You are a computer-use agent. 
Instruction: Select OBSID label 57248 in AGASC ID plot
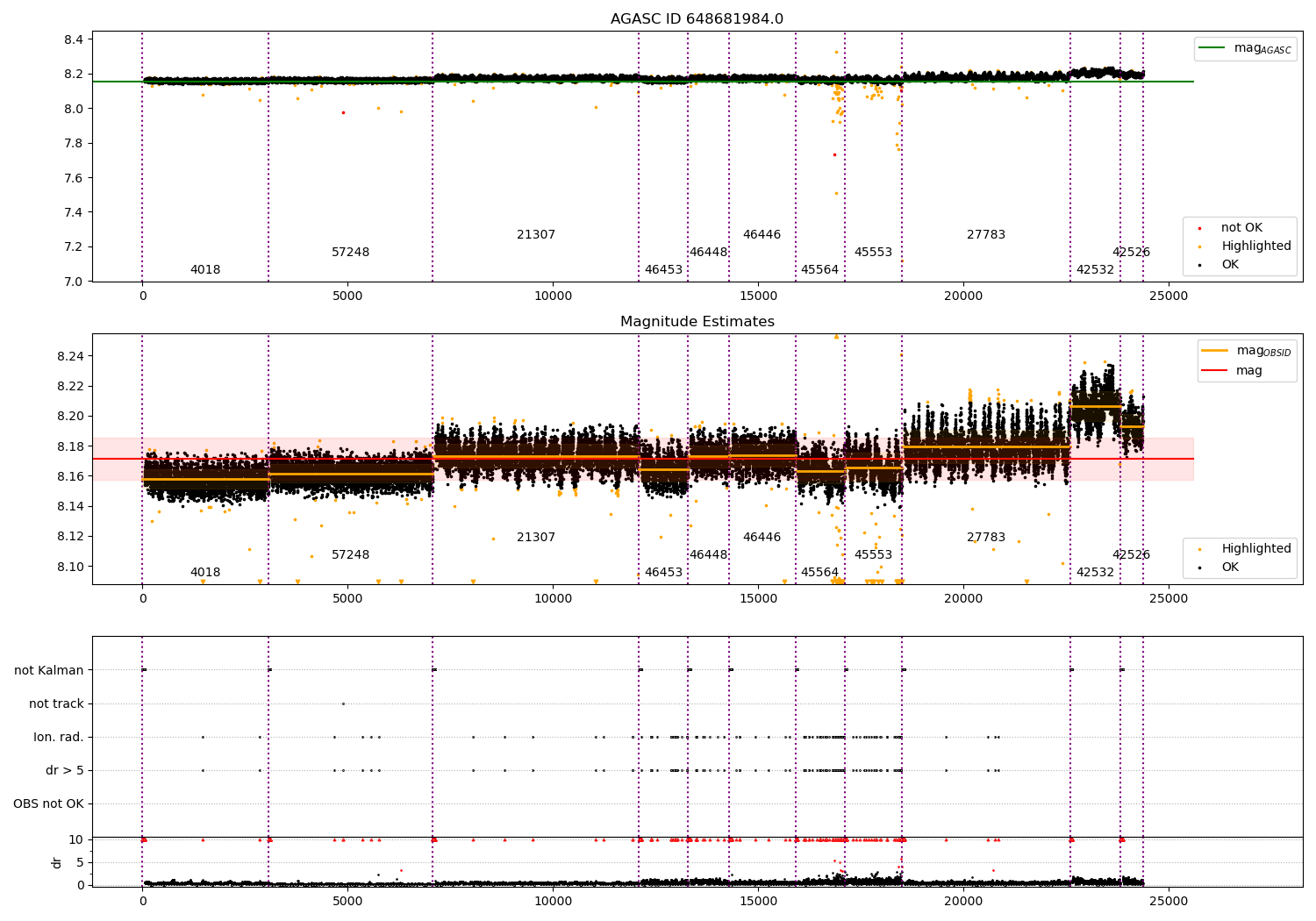(x=351, y=253)
